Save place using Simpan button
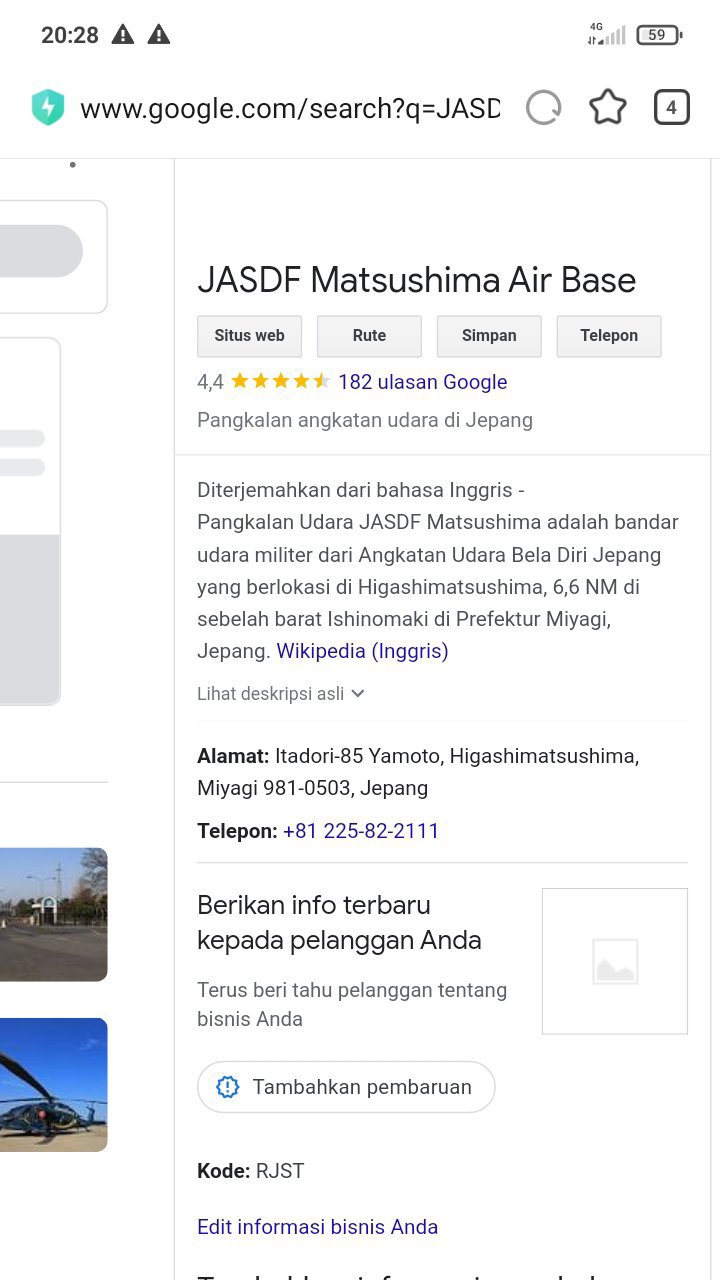The height and width of the screenshot is (1280, 720). 489,336
